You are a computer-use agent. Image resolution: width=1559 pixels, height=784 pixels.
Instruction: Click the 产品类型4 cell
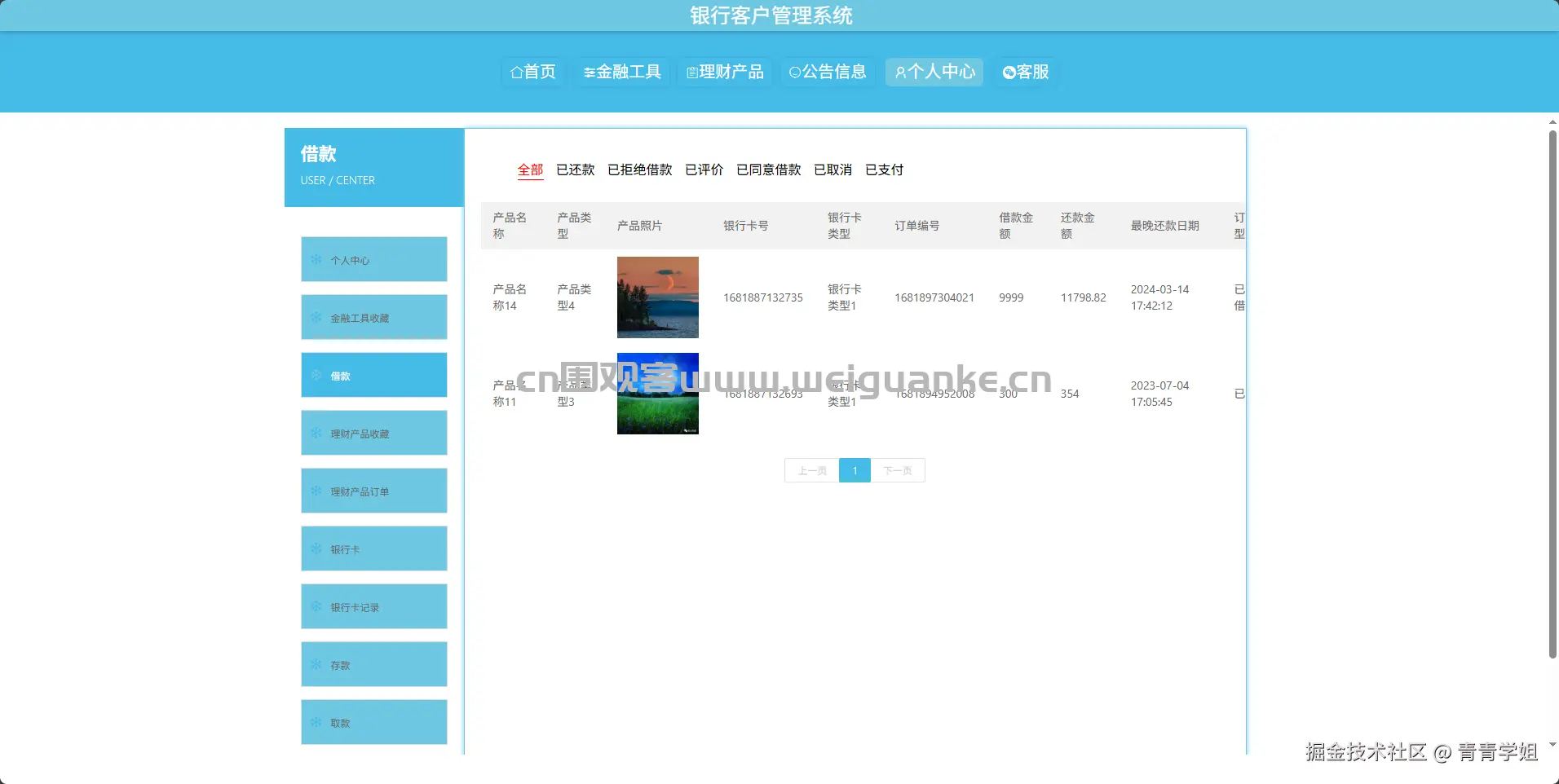(x=574, y=297)
